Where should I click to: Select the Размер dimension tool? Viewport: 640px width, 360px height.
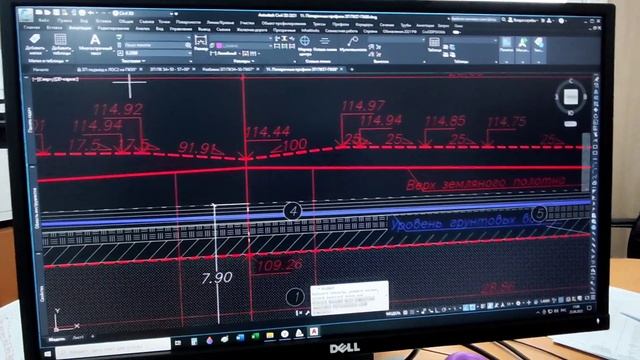coord(200,42)
